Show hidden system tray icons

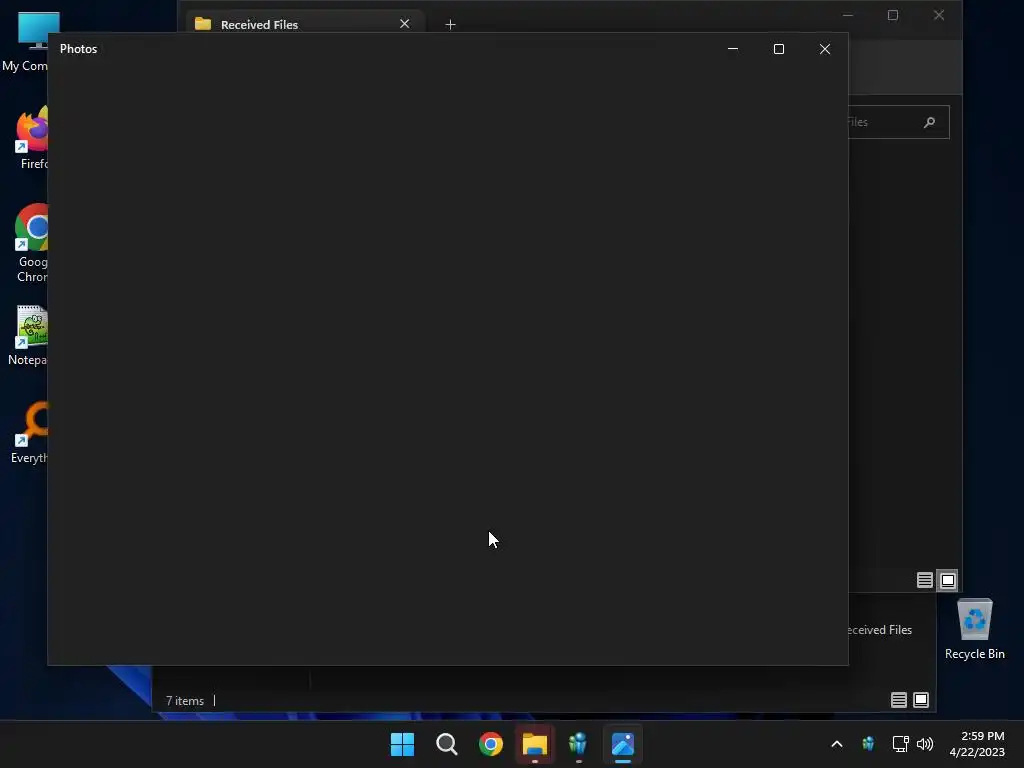[x=837, y=744]
